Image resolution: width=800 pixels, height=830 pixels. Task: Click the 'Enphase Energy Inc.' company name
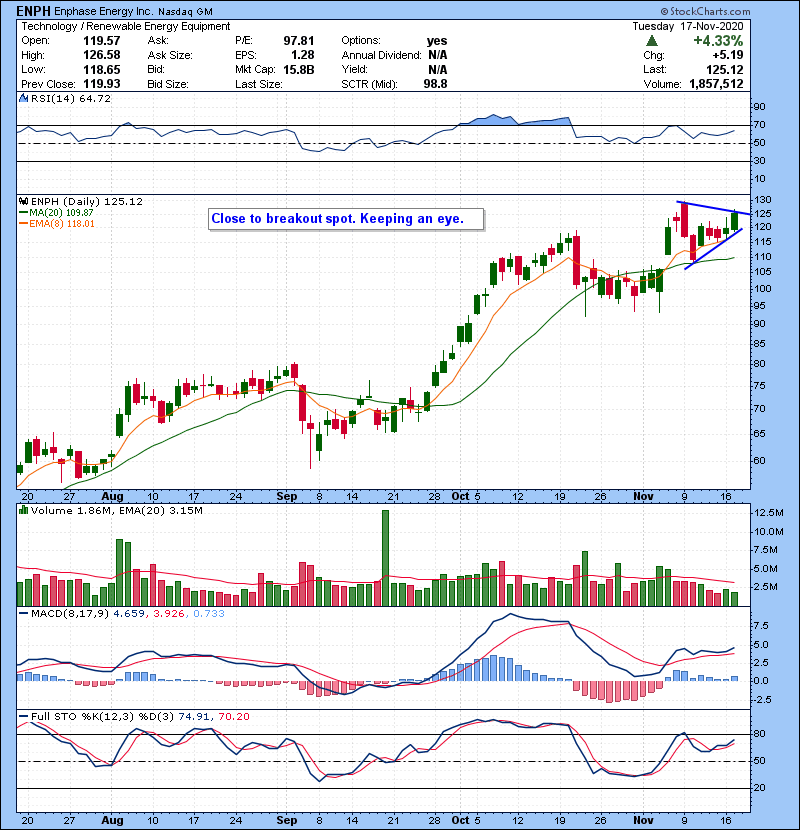click(104, 11)
